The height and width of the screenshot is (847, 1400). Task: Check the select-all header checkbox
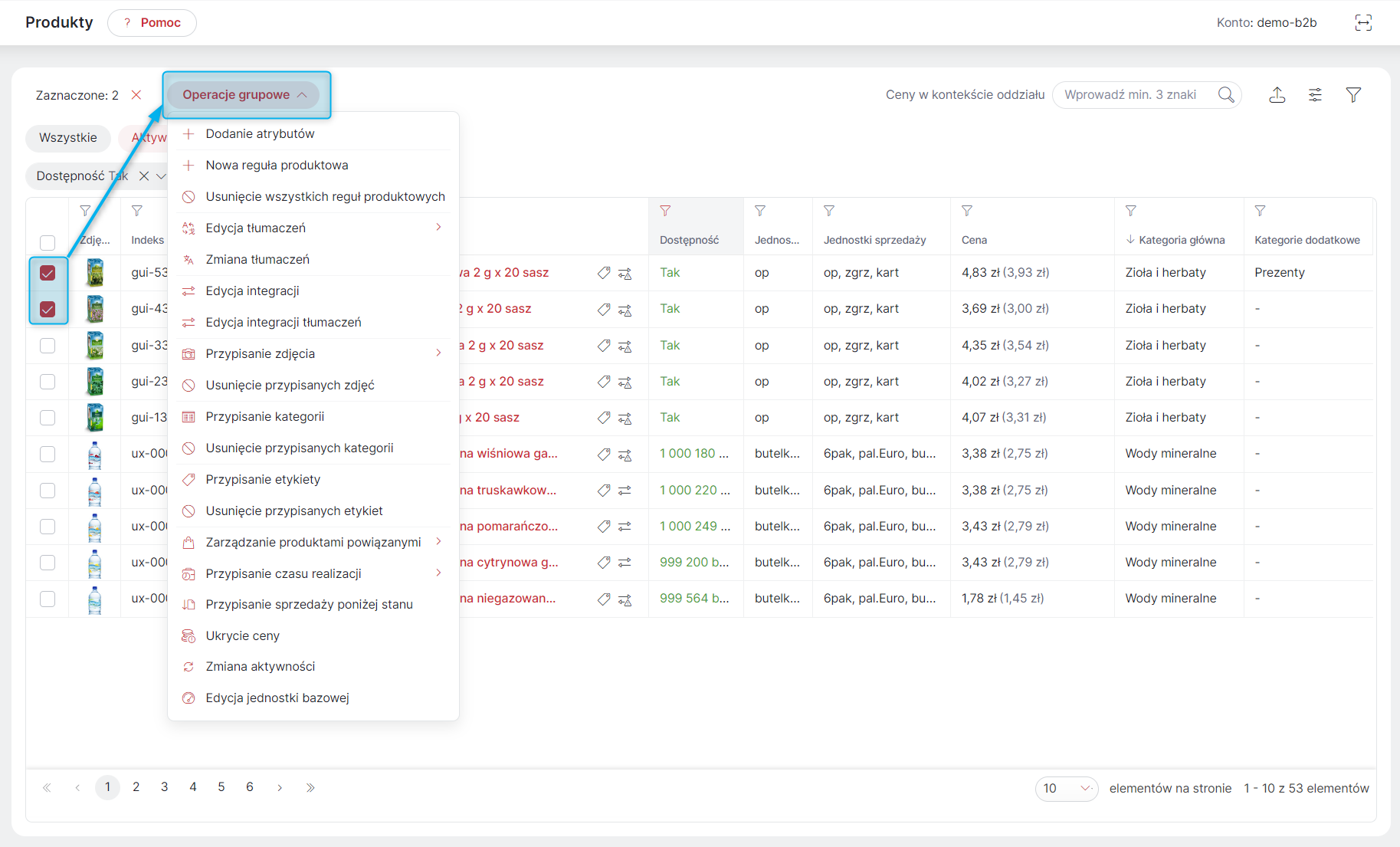pos(48,242)
